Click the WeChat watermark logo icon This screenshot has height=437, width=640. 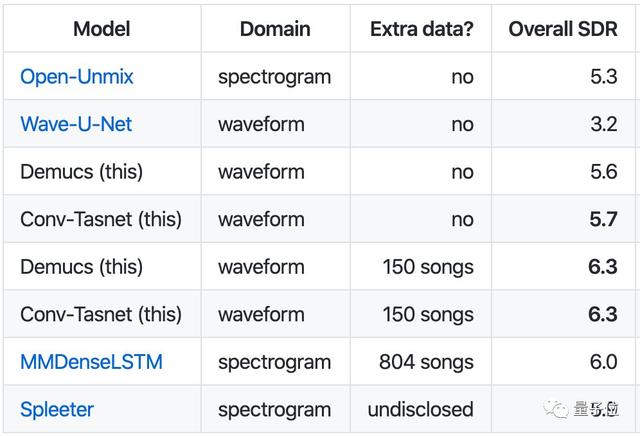(558, 410)
